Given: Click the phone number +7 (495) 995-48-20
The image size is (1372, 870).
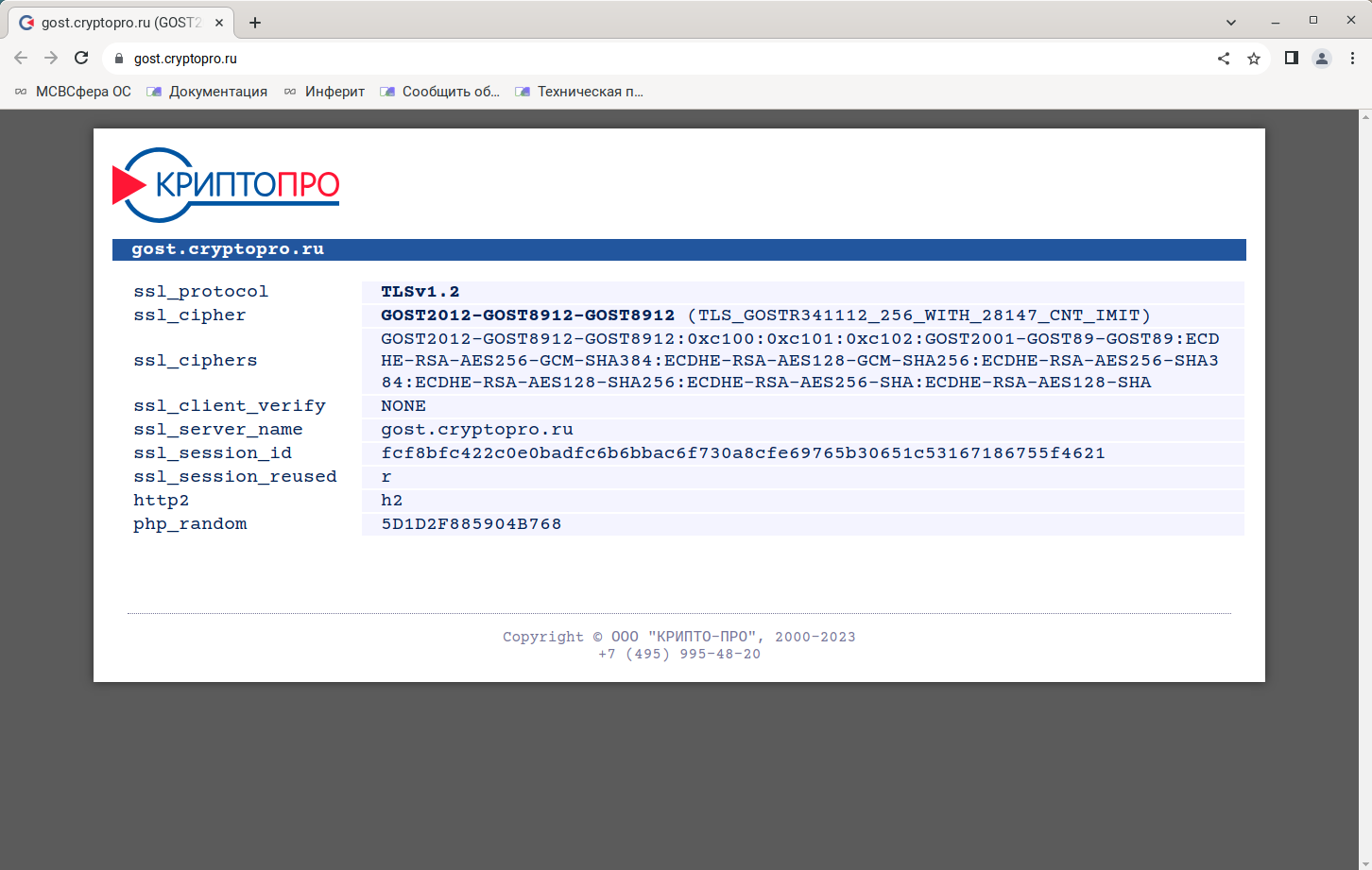Looking at the screenshot, I should [x=678, y=654].
